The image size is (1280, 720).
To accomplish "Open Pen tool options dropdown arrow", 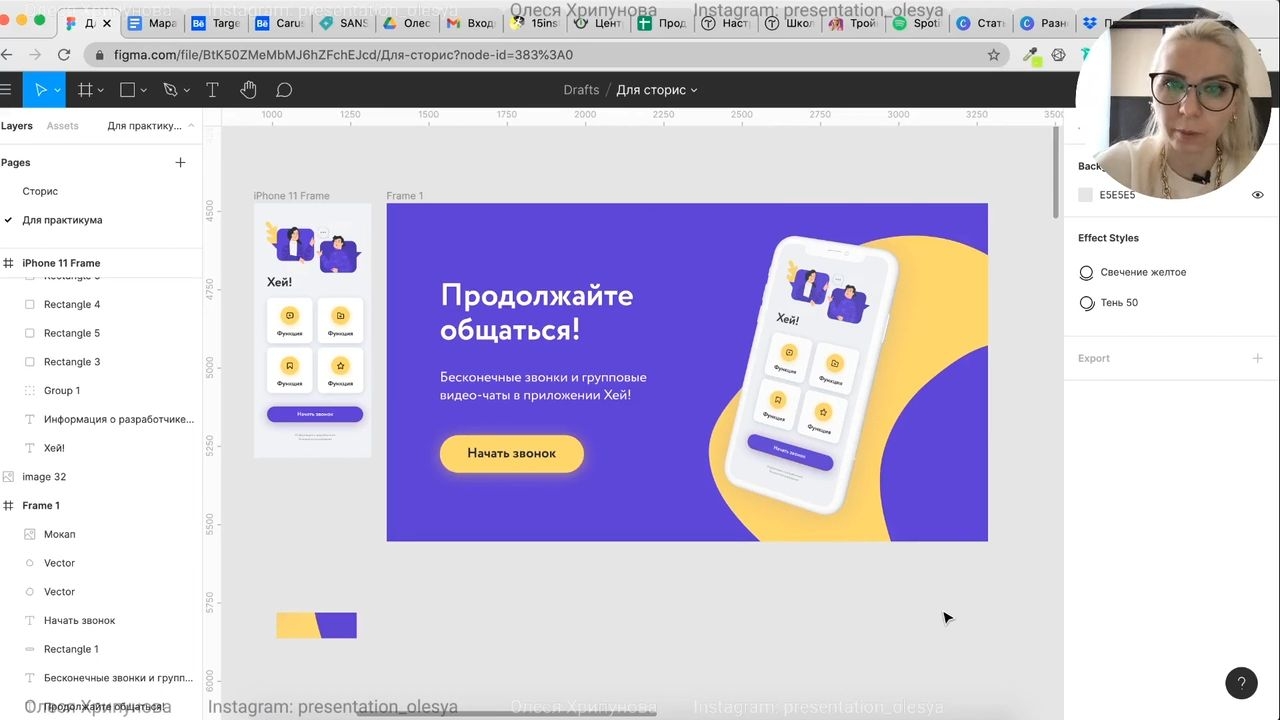I will pos(187,90).
